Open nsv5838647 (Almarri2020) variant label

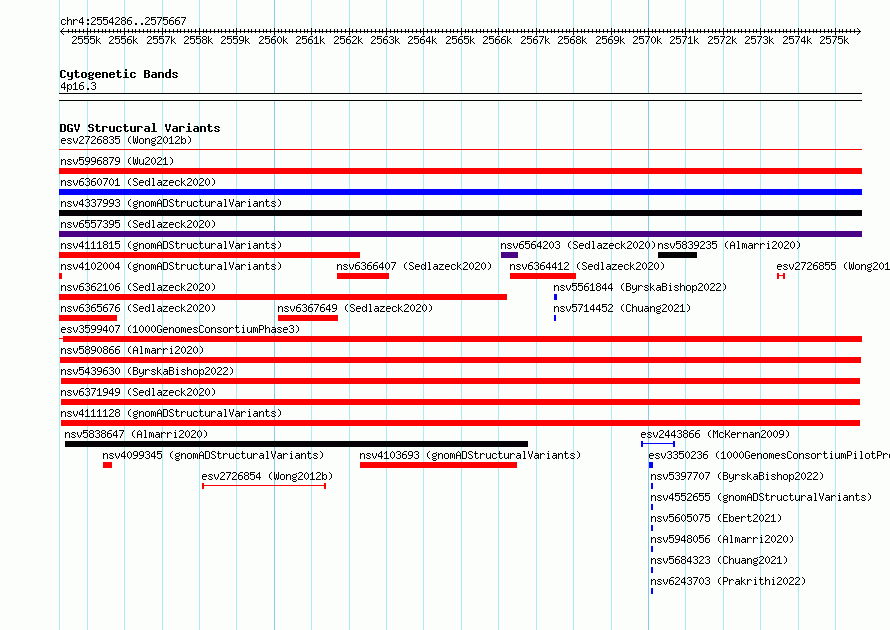[136, 434]
